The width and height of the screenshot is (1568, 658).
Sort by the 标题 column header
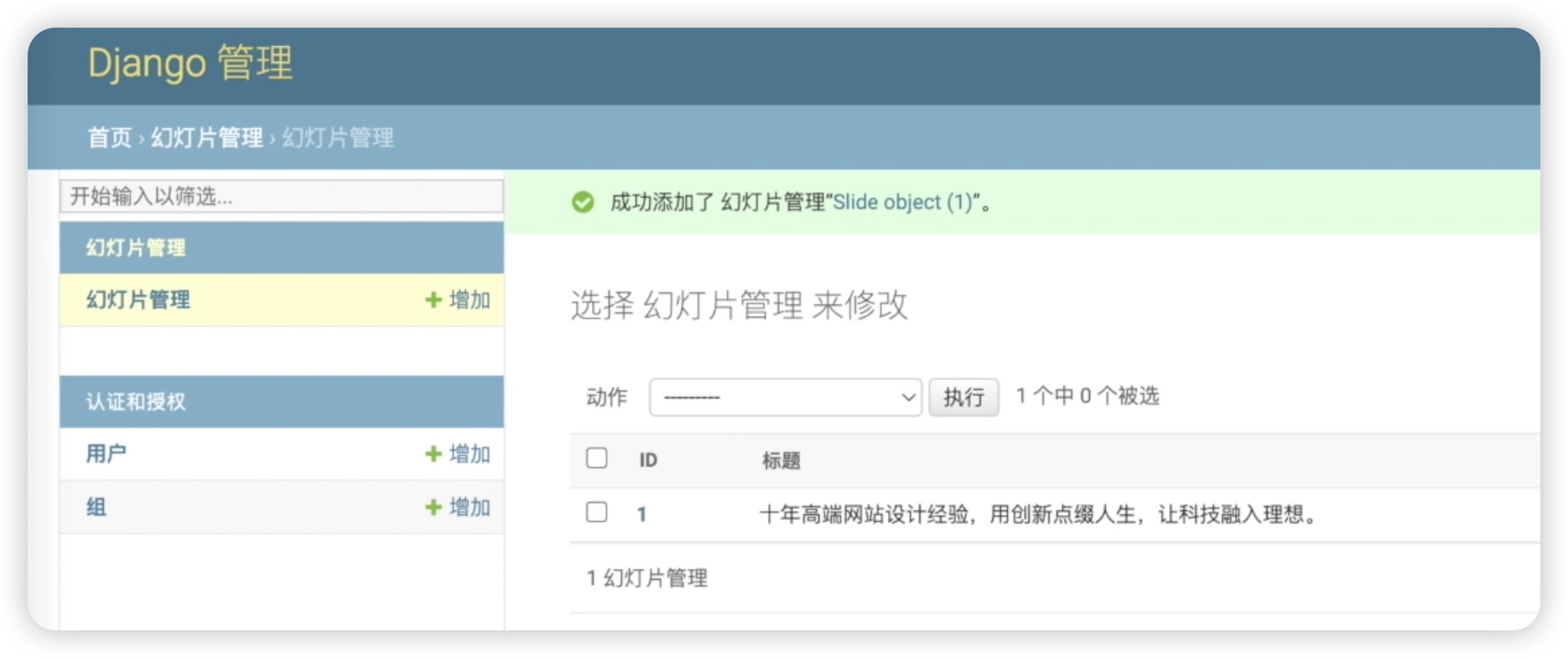pyautogui.click(x=781, y=460)
